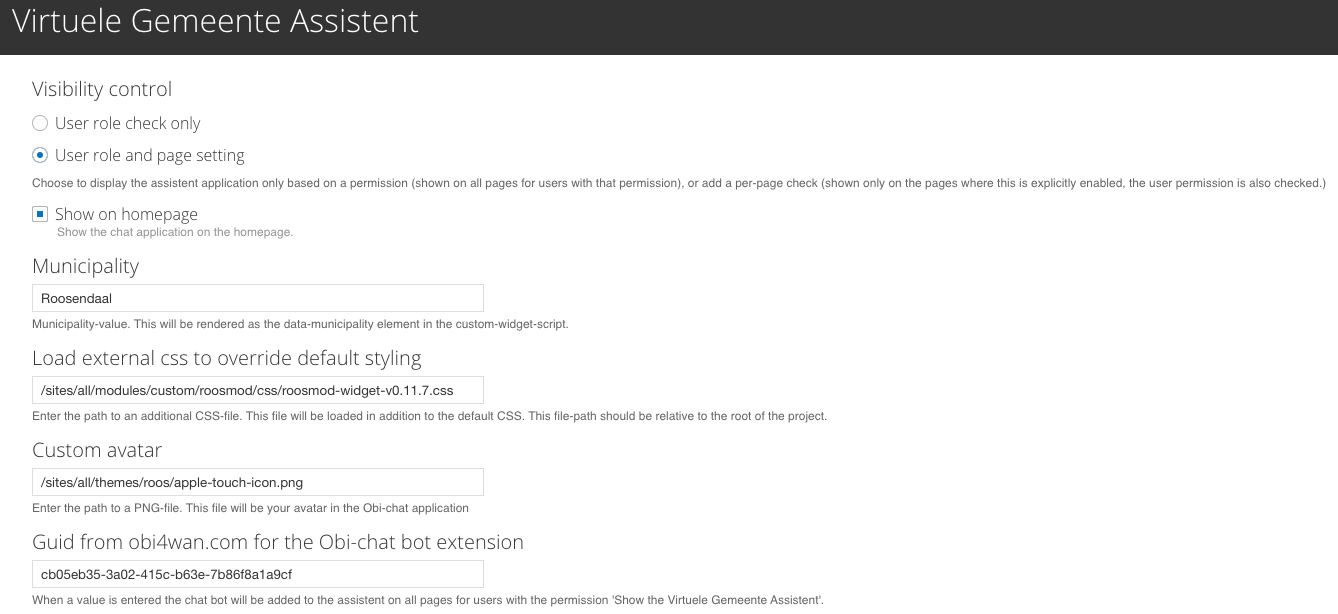Click the "Load external css" field label
The width and height of the screenshot is (1338, 614).
coord(226,358)
